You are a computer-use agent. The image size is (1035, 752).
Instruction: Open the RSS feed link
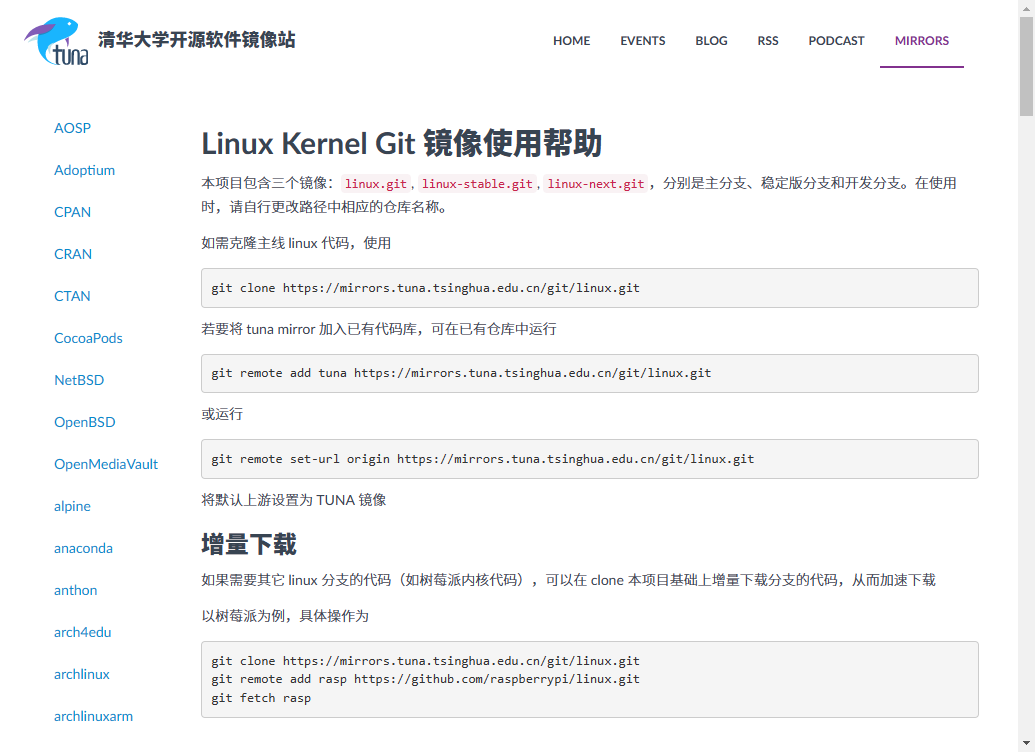(768, 40)
